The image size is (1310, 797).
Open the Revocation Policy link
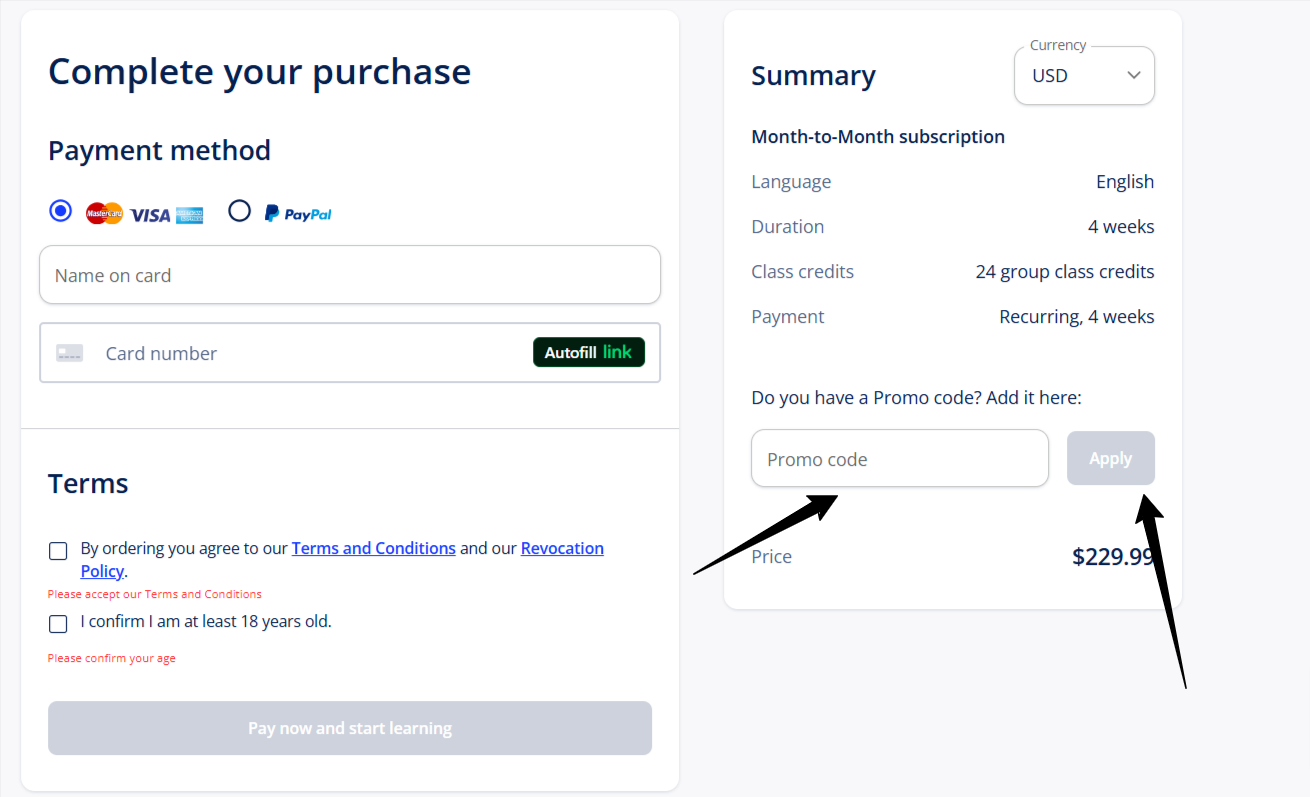tap(342, 560)
